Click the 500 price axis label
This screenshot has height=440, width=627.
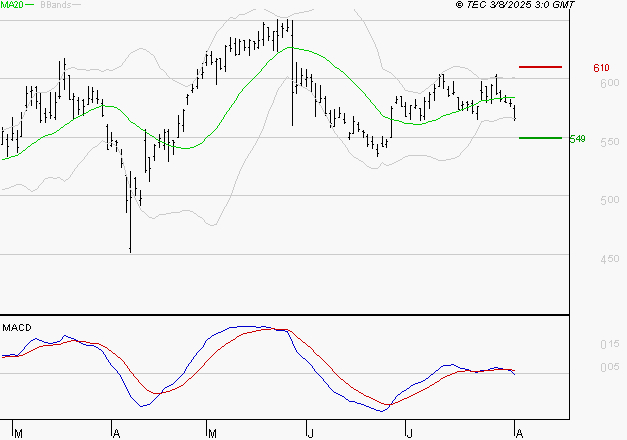tap(610, 200)
